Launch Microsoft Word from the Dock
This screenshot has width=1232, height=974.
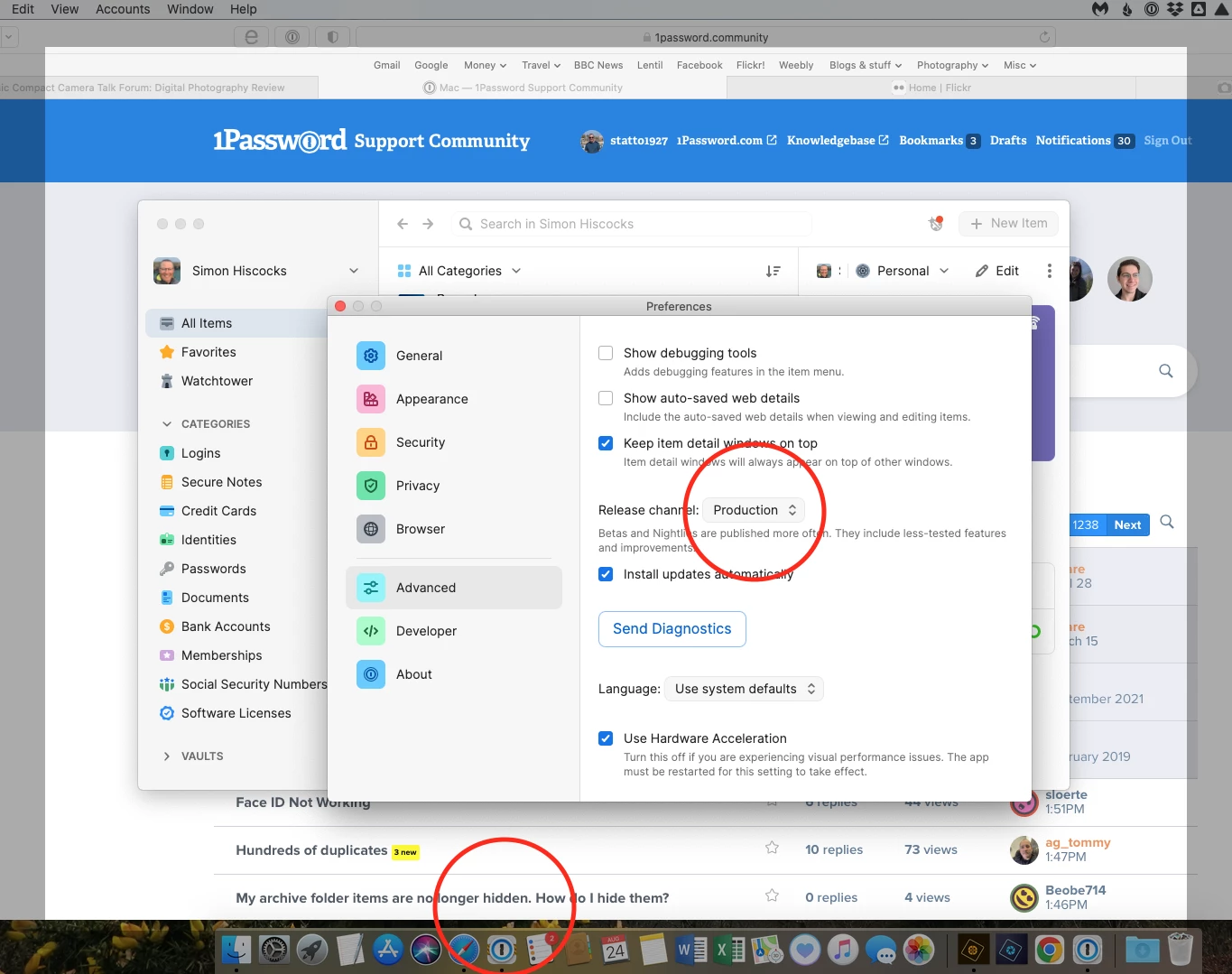691,950
